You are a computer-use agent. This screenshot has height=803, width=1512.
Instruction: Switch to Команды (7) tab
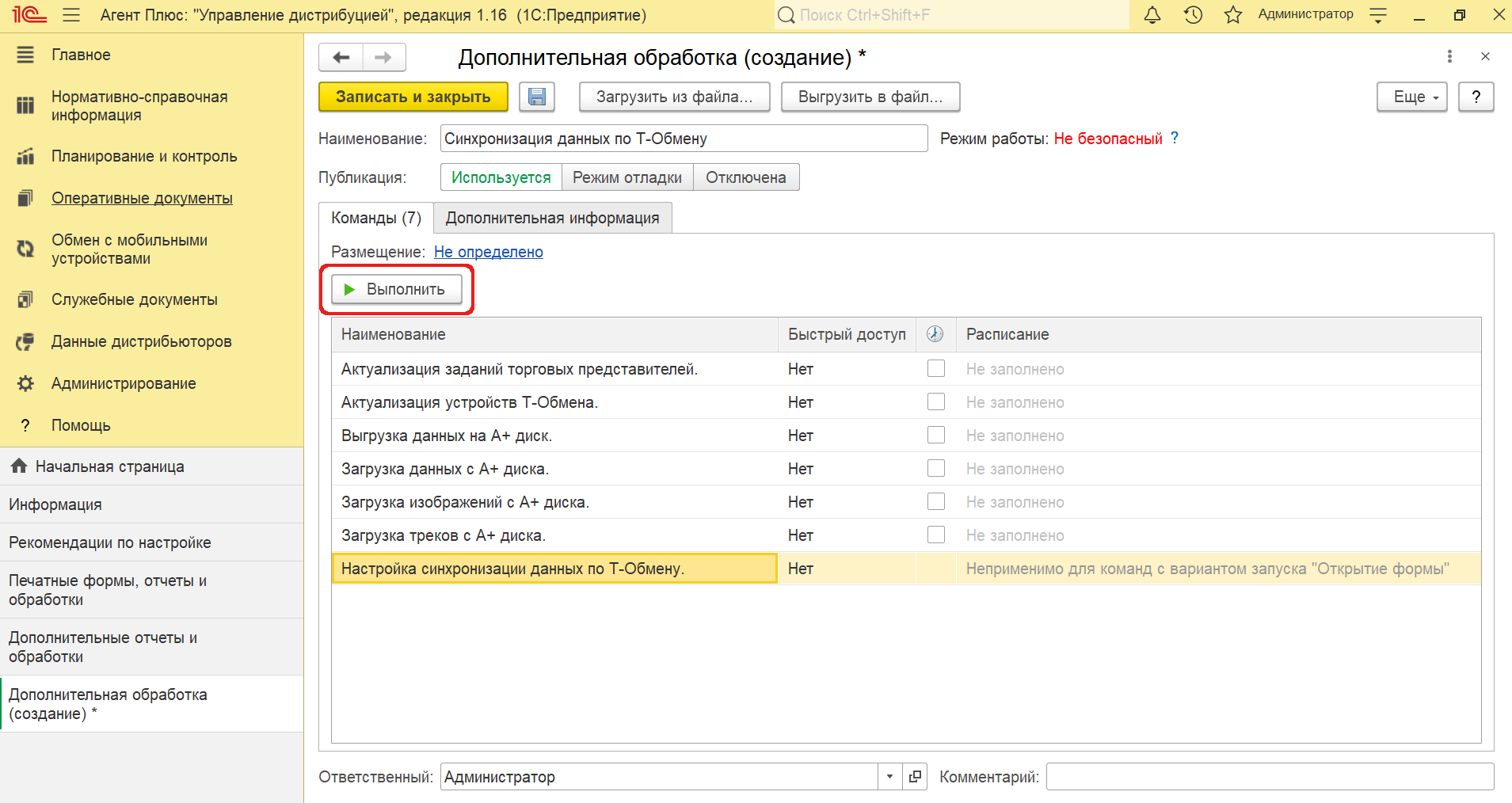(x=376, y=218)
